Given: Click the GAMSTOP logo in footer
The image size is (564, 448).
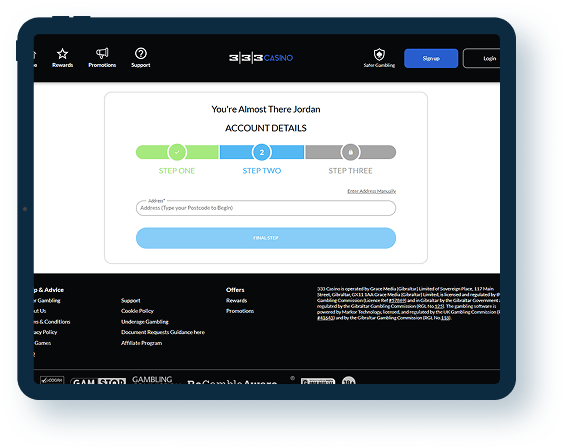Looking at the screenshot, I should [x=98, y=381].
